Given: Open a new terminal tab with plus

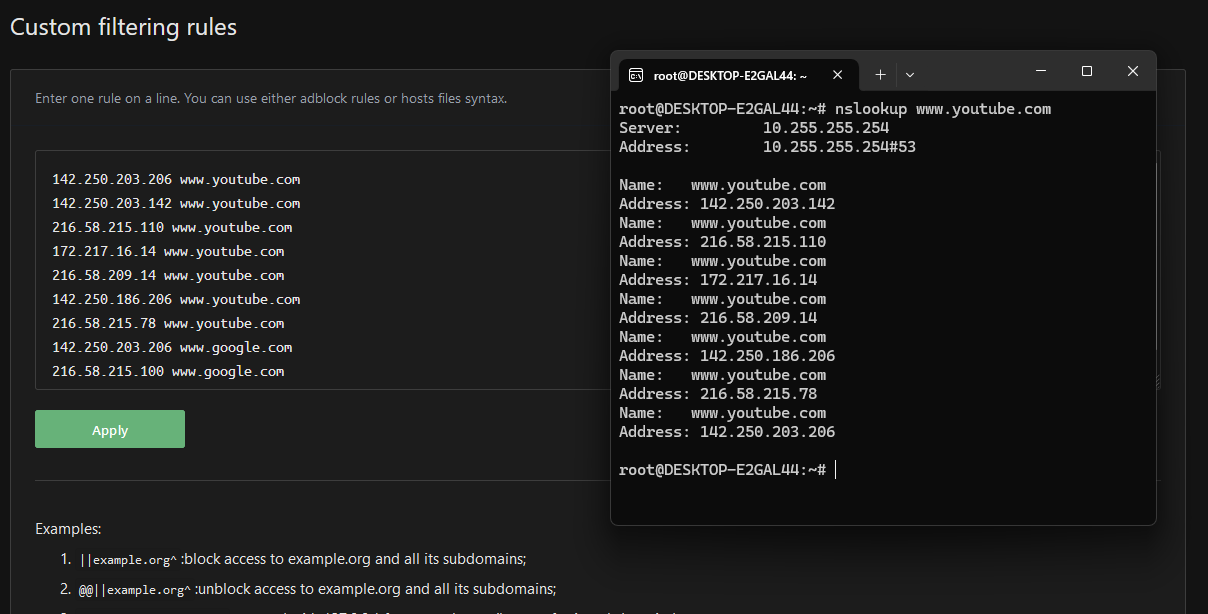Looking at the screenshot, I should pos(880,74).
